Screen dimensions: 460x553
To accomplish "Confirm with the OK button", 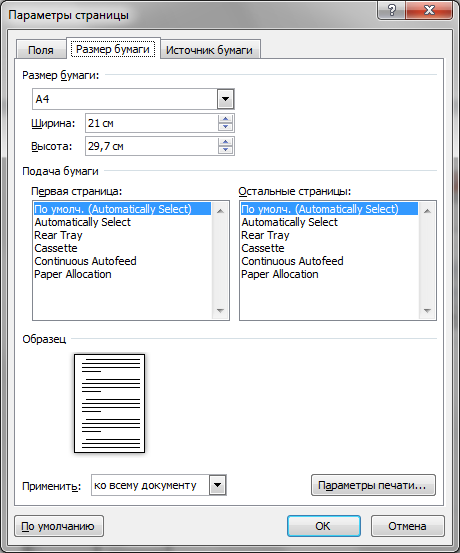I will (323, 526).
